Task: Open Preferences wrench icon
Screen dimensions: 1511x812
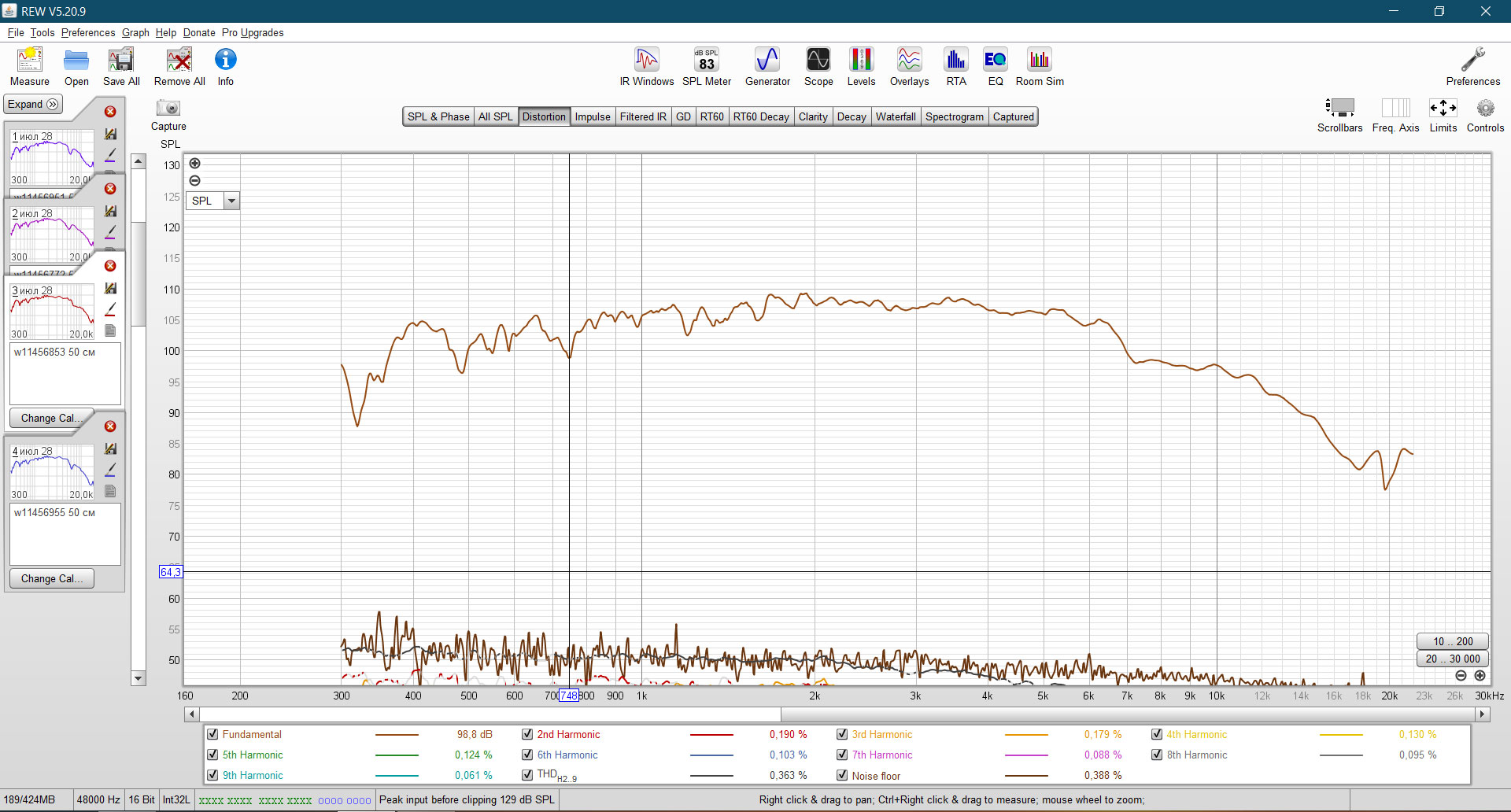Action: click(1472, 60)
